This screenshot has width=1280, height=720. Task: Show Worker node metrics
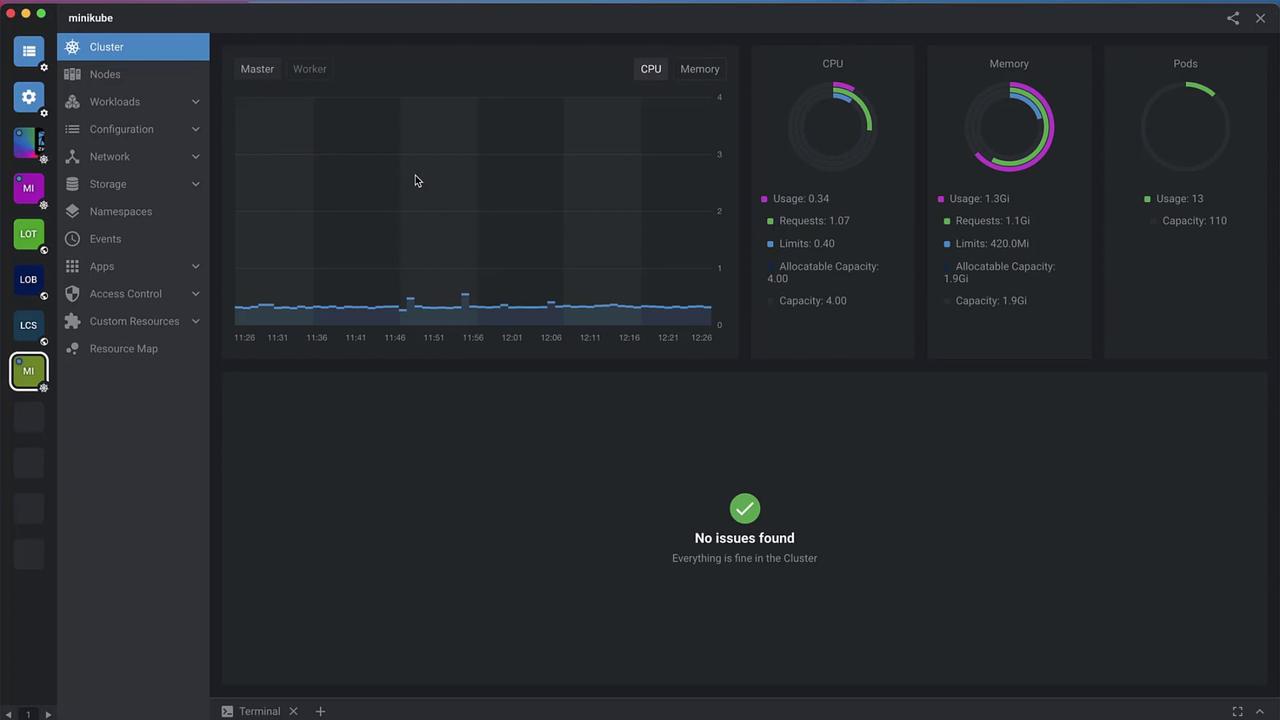pyautogui.click(x=309, y=69)
